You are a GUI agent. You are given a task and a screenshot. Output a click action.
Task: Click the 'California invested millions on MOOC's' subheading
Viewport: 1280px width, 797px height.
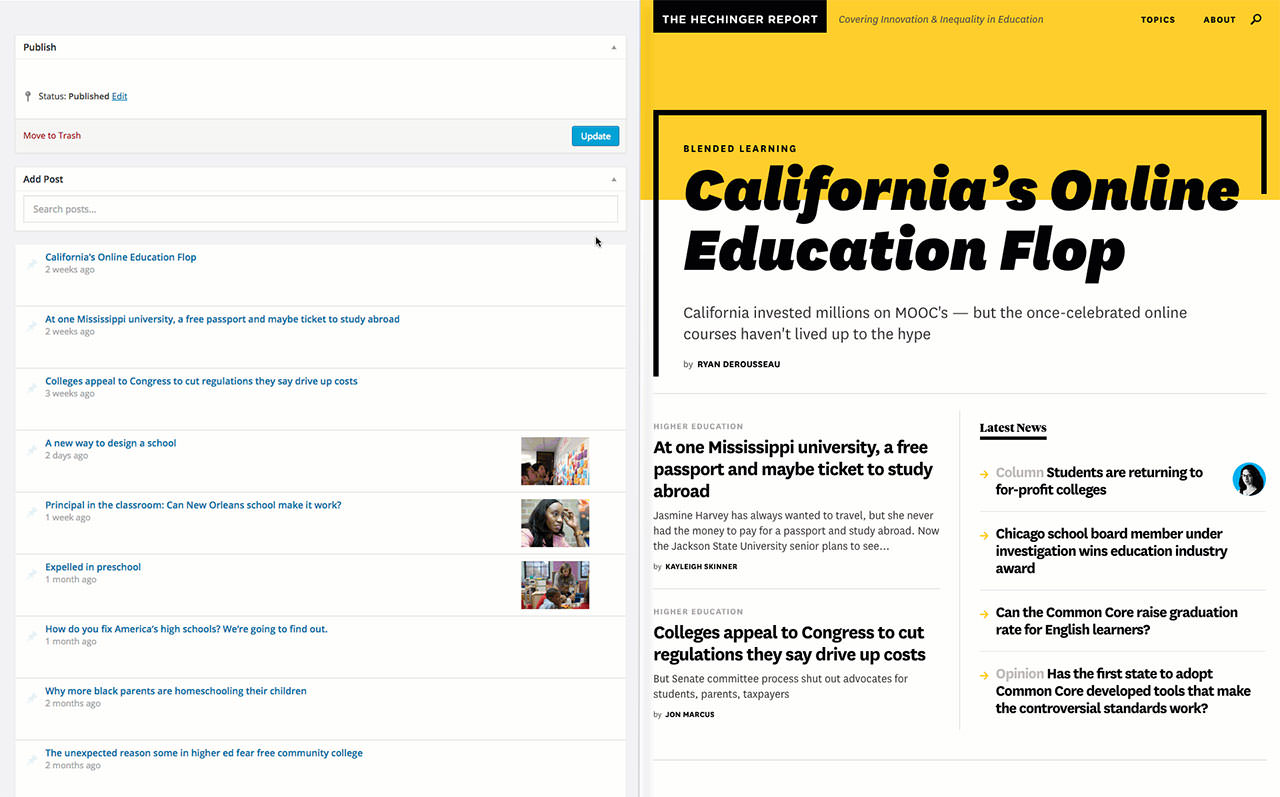coord(935,323)
